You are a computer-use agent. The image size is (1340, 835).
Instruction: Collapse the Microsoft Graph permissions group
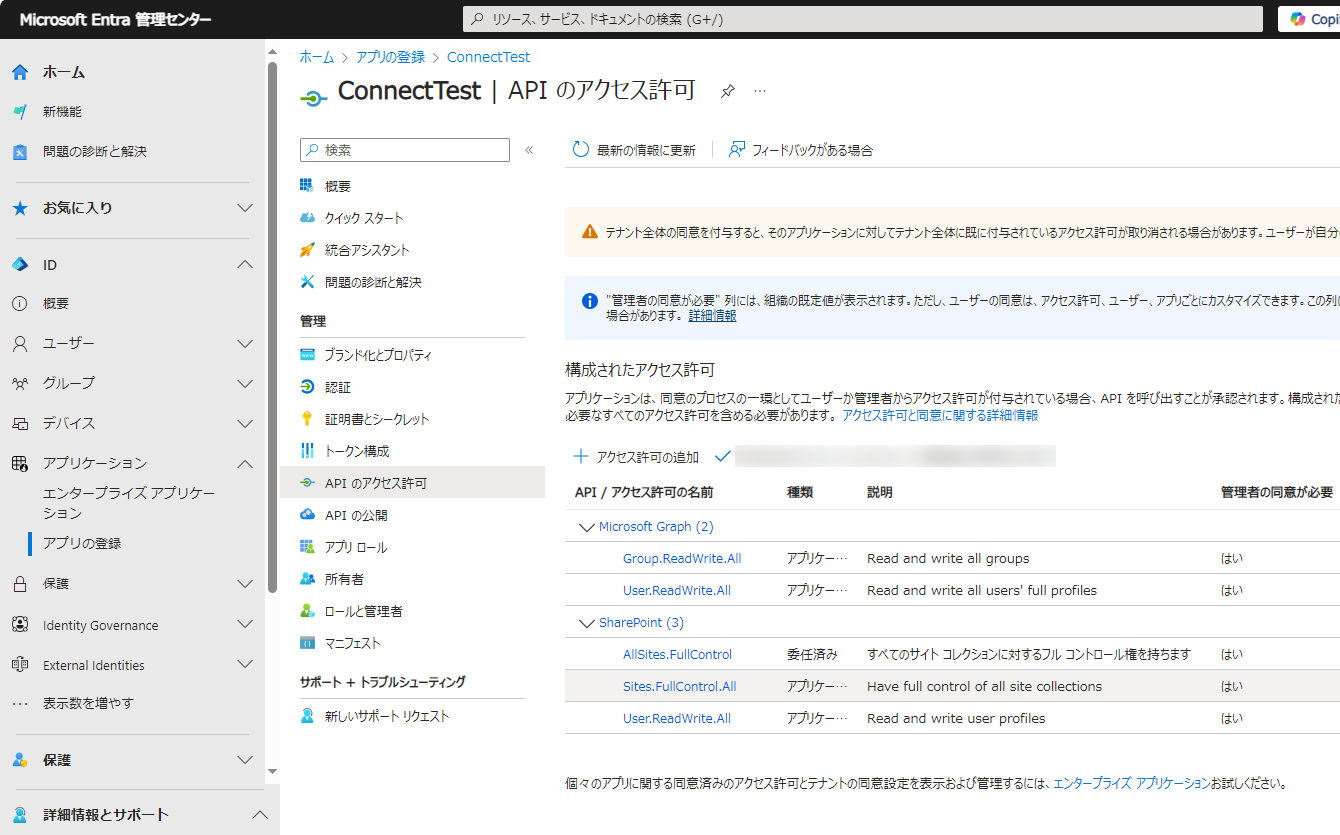point(586,527)
